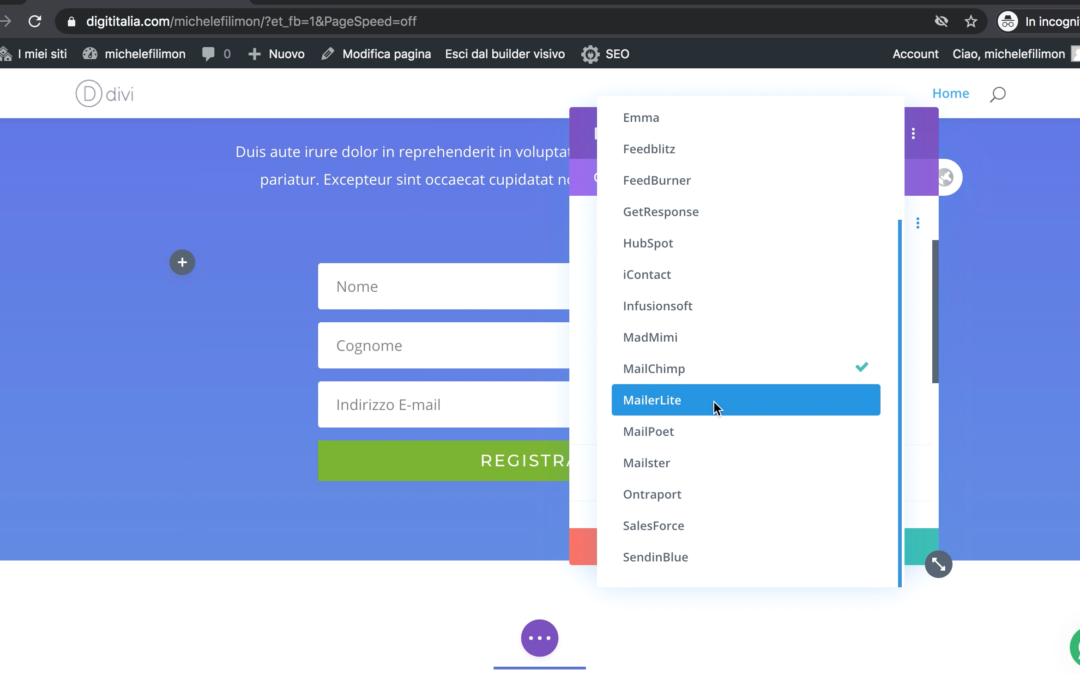
Task: Click the tracking protection eye icon in the address bar
Action: pos(941,21)
